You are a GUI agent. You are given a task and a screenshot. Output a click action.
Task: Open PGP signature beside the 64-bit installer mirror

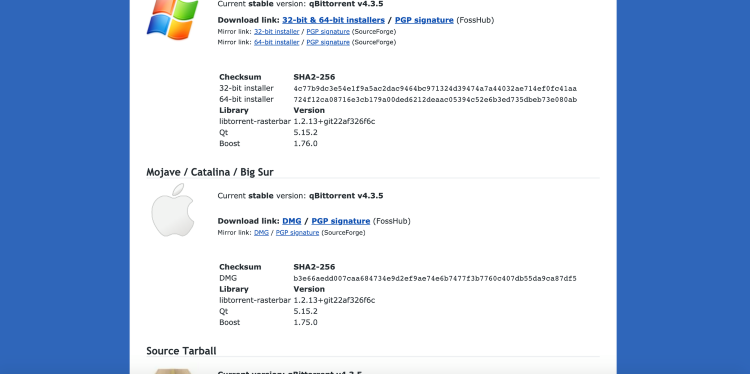click(328, 42)
